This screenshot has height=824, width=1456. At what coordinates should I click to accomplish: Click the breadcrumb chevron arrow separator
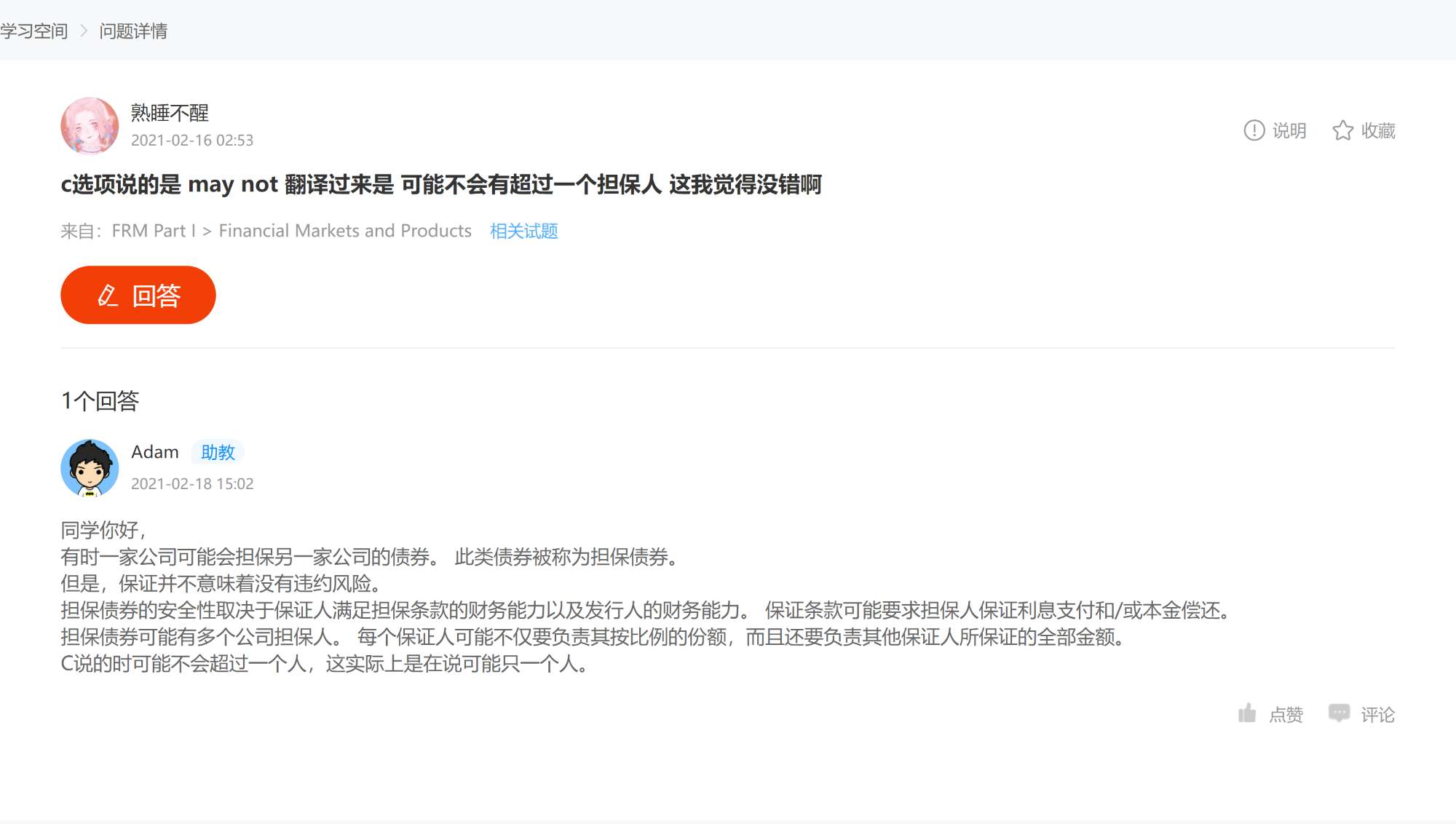84,31
